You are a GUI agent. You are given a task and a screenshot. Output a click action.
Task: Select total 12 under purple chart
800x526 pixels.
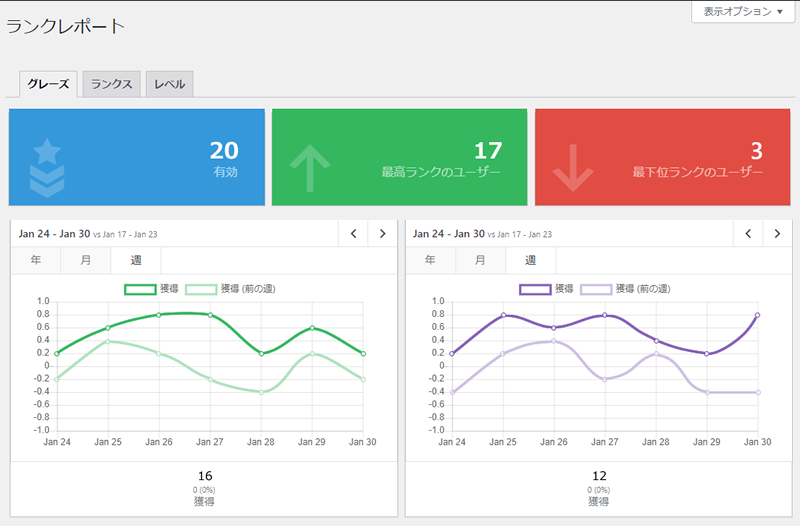[x=599, y=476]
